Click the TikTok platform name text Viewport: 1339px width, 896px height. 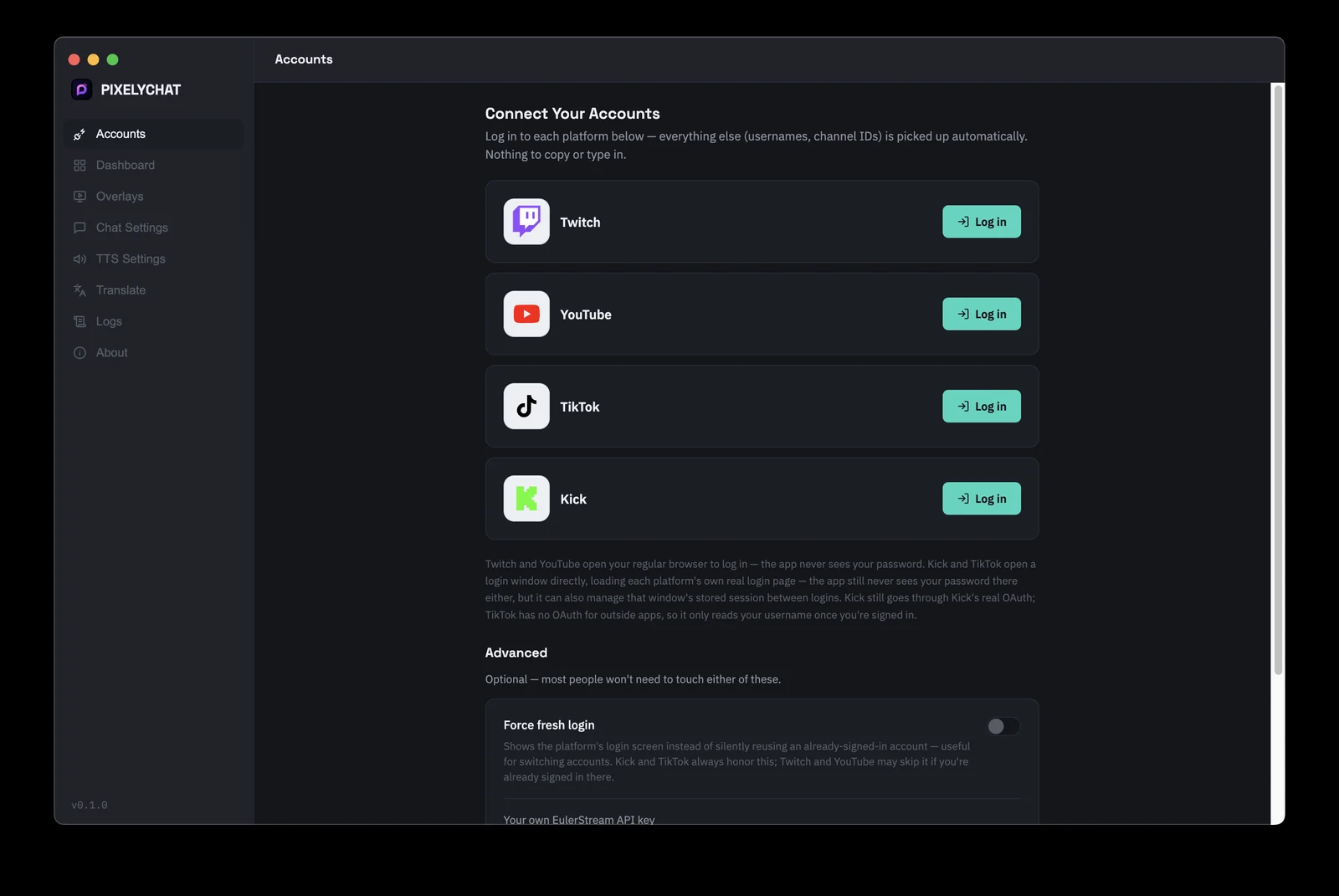coord(580,407)
